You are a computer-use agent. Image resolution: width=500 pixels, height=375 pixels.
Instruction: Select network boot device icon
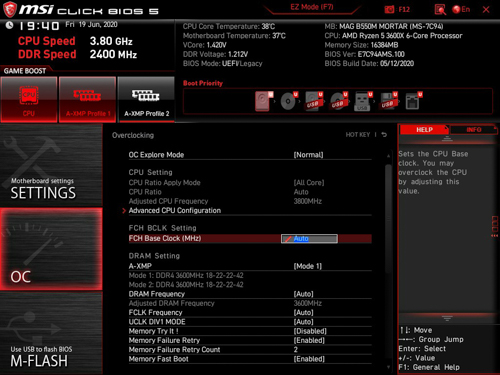(x=414, y=101)
